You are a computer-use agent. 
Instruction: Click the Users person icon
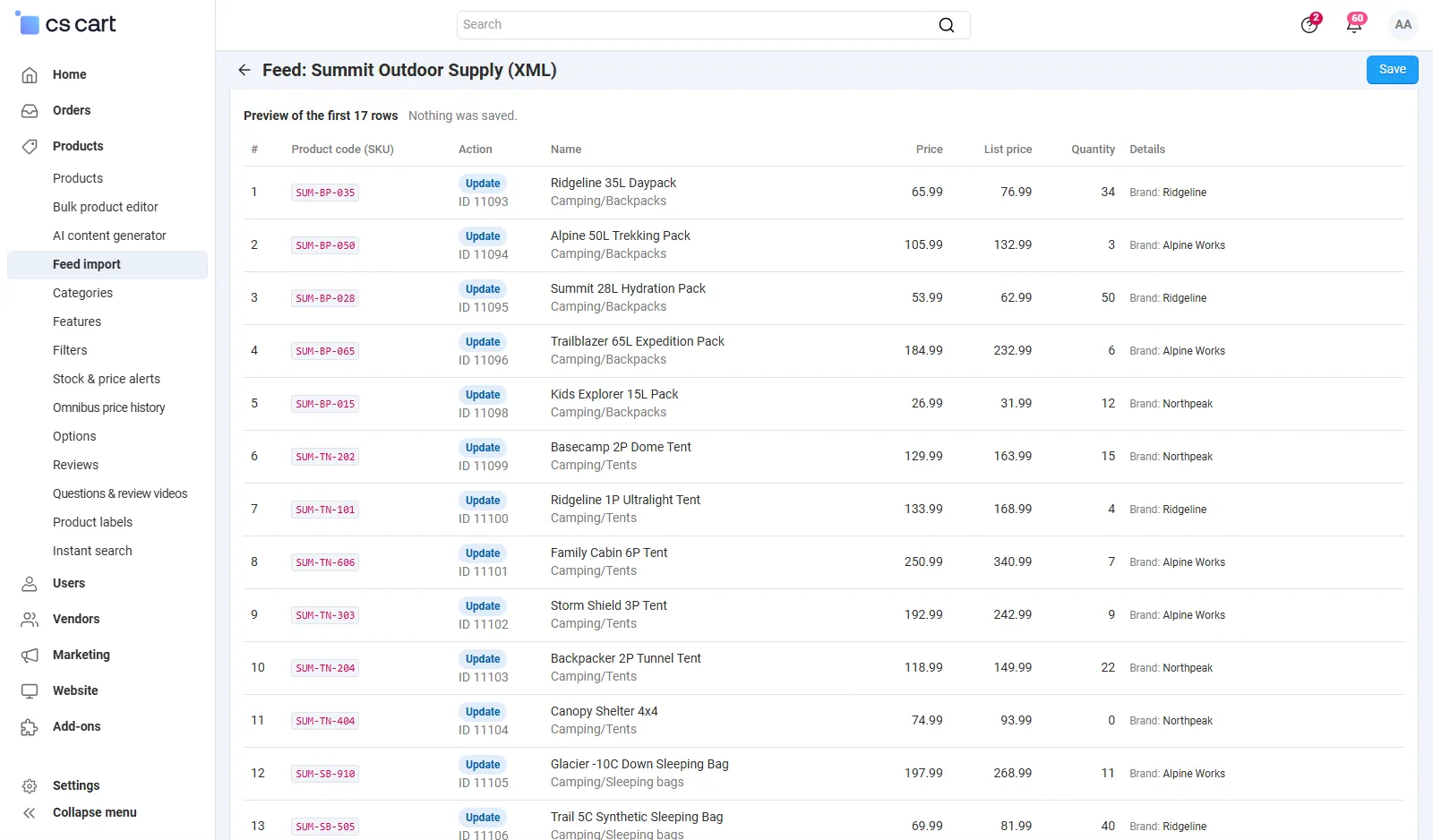coord(30,583)
